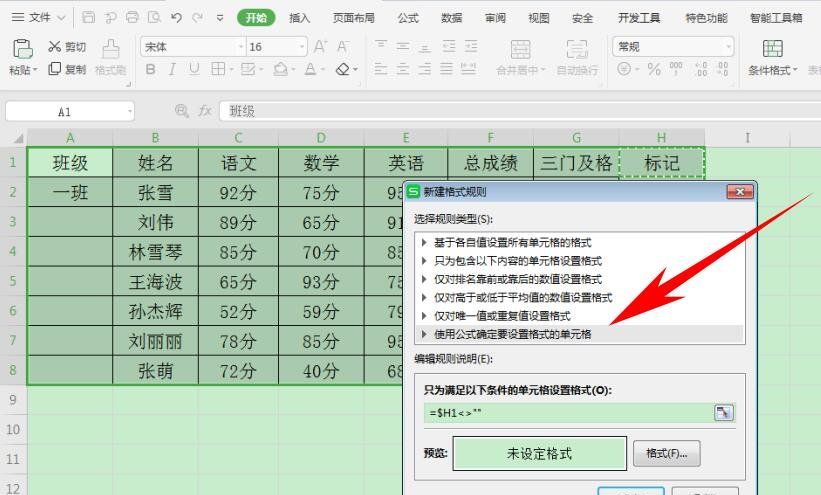This screenshot has height=495, width=821.
Task: Click the Clear eraser icon
Action: [x=342, y=69]
